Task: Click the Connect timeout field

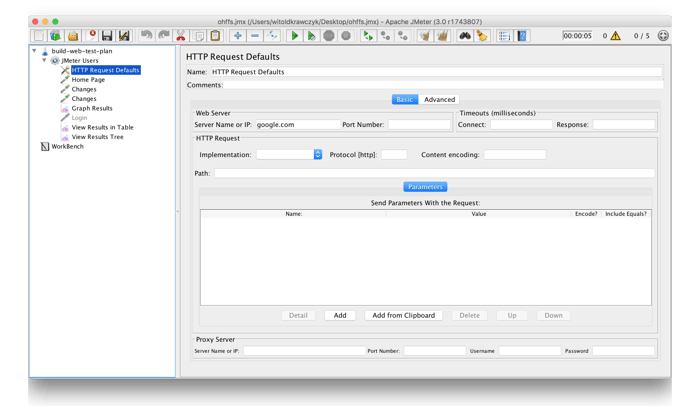Action: point(521,124)
